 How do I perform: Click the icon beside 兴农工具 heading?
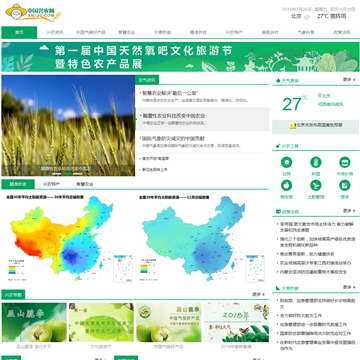(277, 146)
